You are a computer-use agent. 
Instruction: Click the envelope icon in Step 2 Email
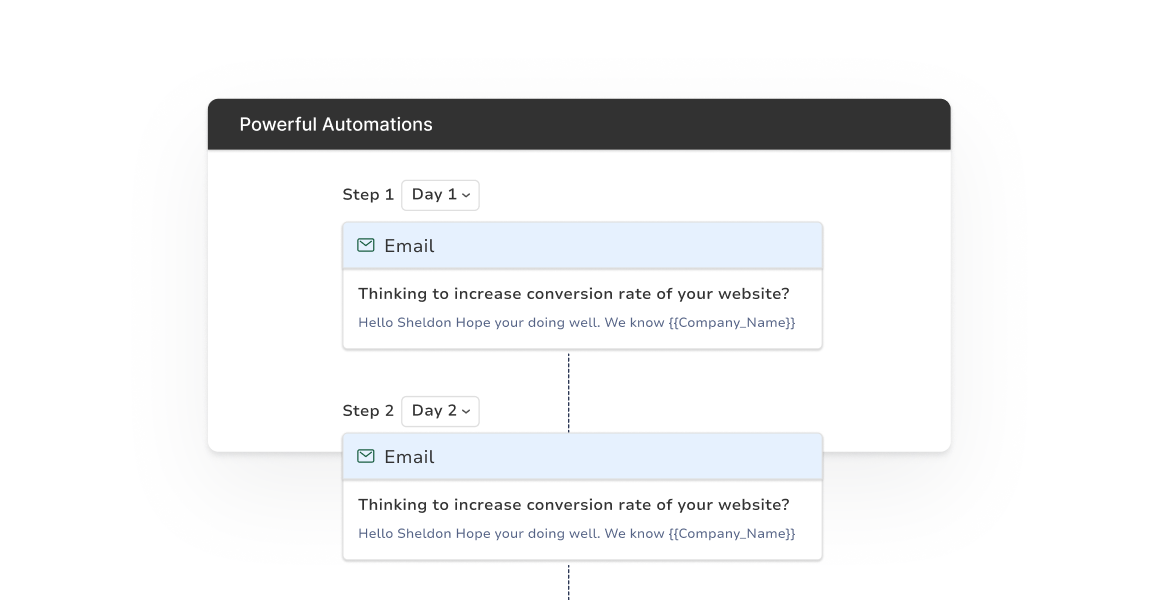365,456
